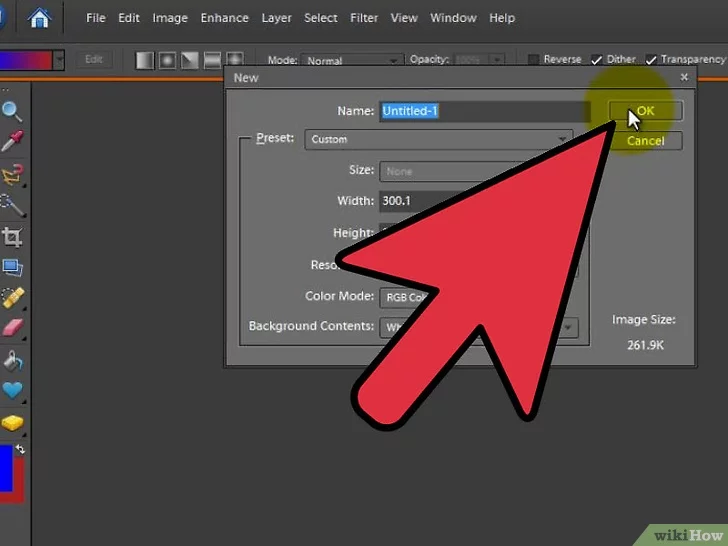Image resolution: width=728 pixels, height=546 pixels.
Task: Swap foreground and background colors
Action: coord(20,449)
